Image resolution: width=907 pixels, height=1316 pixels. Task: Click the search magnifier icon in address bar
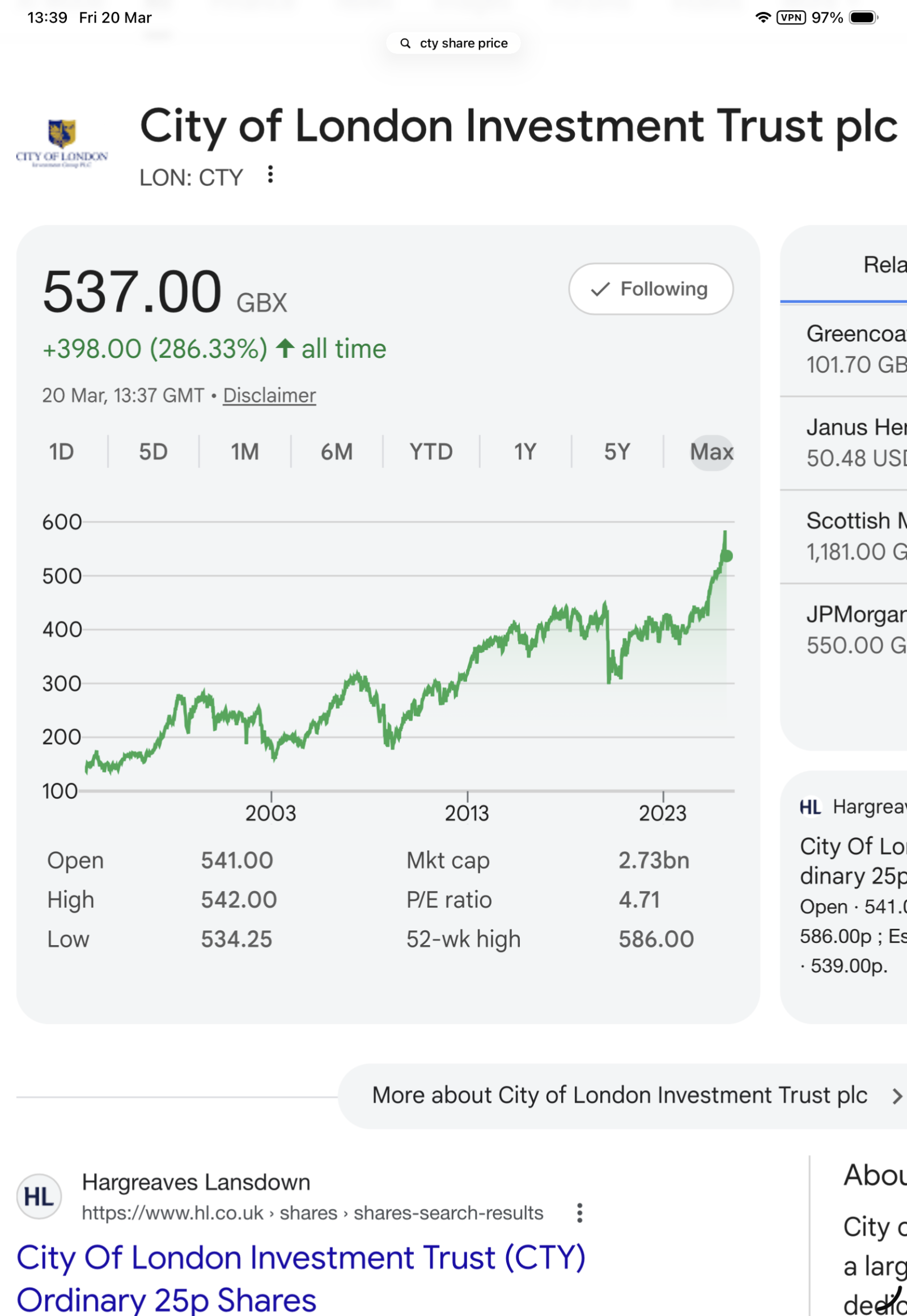tap(405, 43)
